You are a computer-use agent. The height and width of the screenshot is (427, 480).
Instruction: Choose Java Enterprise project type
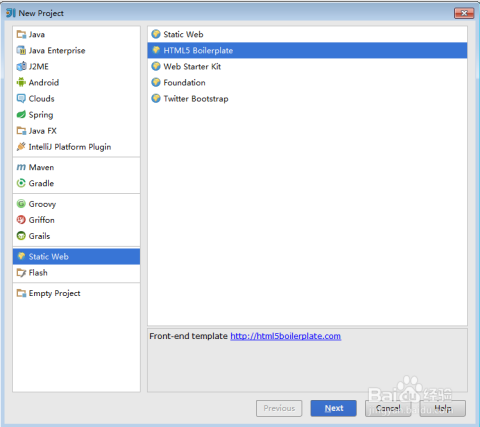click(x=76, y=50)
